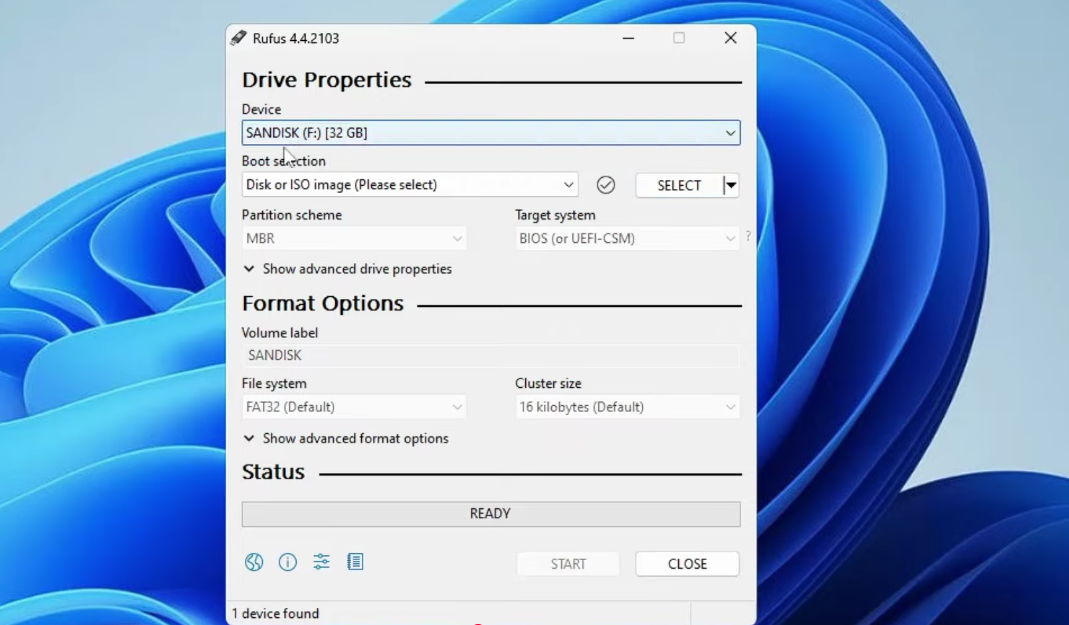Viewport: 1069px width, 625px height.
Task: Expand Show advanced drive properties
Action: (x=348, y=269)
